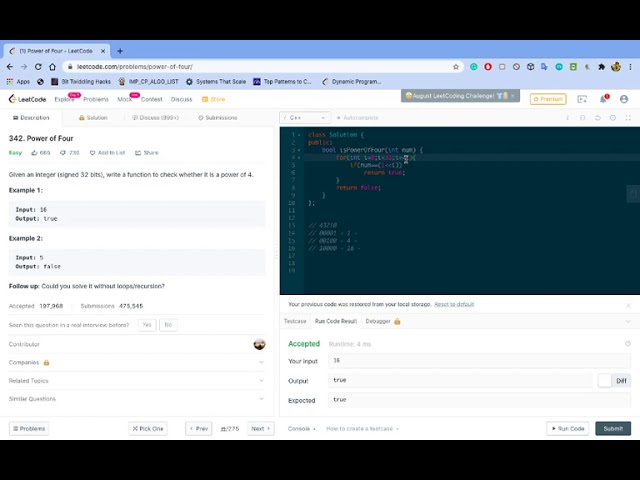Switch to the Testcase tab
This screenshot has height=480, width=640.
point(295,321)
